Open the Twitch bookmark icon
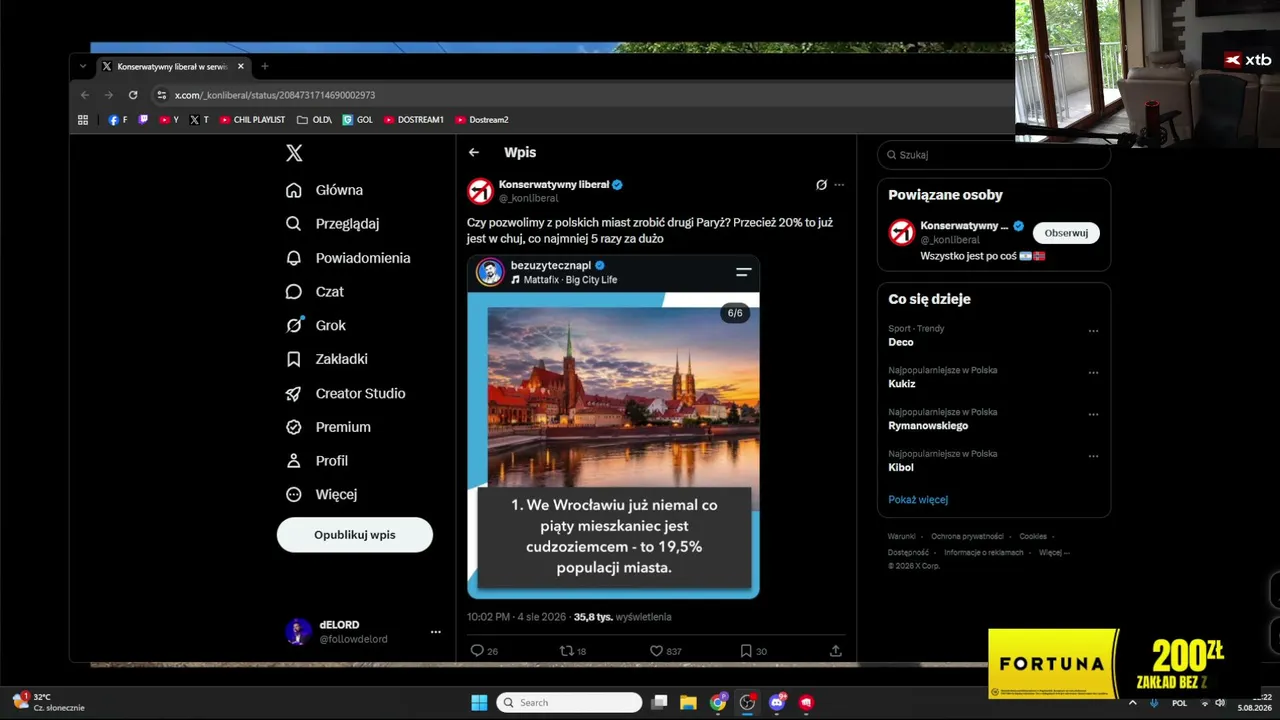This screenshot has width=1280, height=720. click(x=144, y=120)
